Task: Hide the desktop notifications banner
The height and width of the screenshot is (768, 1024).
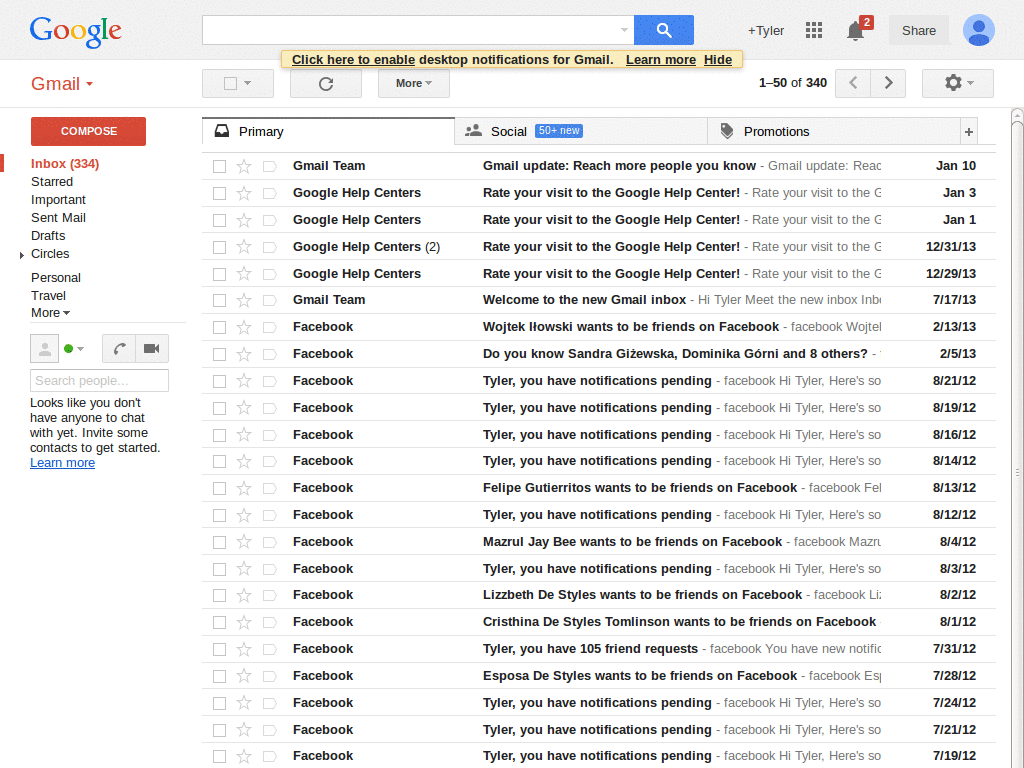Action: [x=718, y=60]
